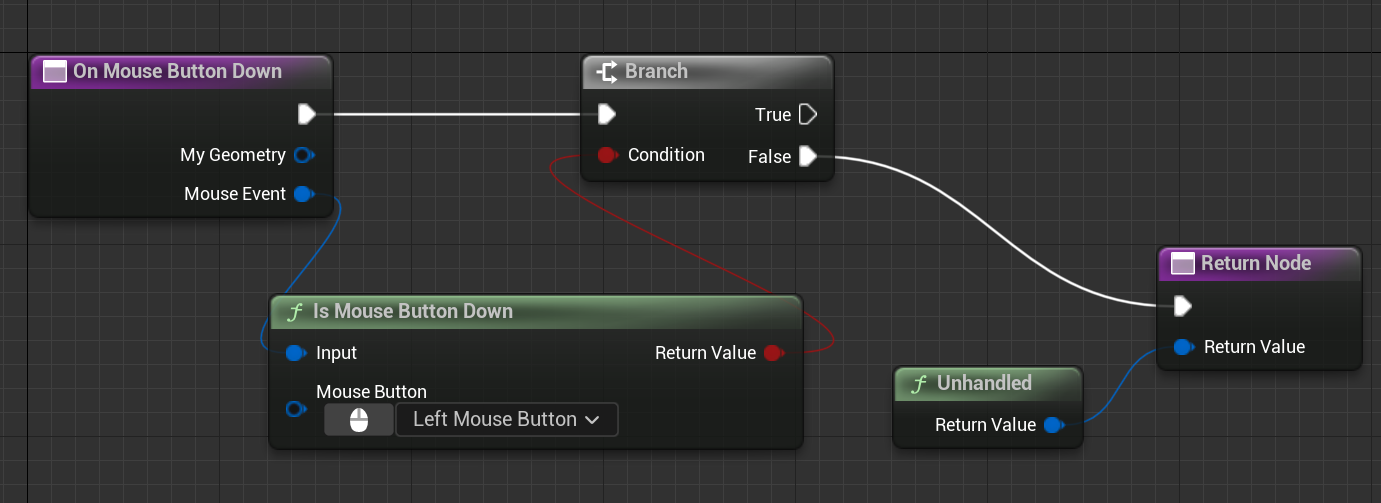The image size is (1381, 503).
Task: Click the Branch False execution pin
Action: pyautogui.click(x=808, y=156)
